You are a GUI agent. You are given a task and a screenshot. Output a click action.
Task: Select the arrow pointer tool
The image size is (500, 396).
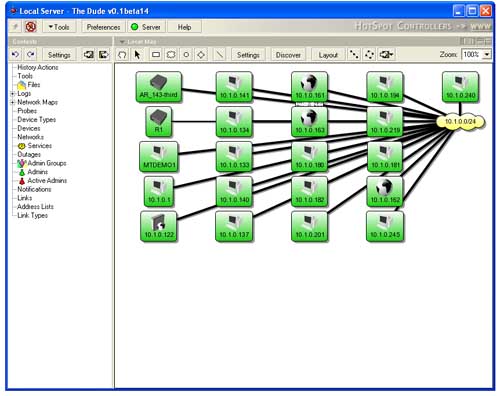pos(137,55)
